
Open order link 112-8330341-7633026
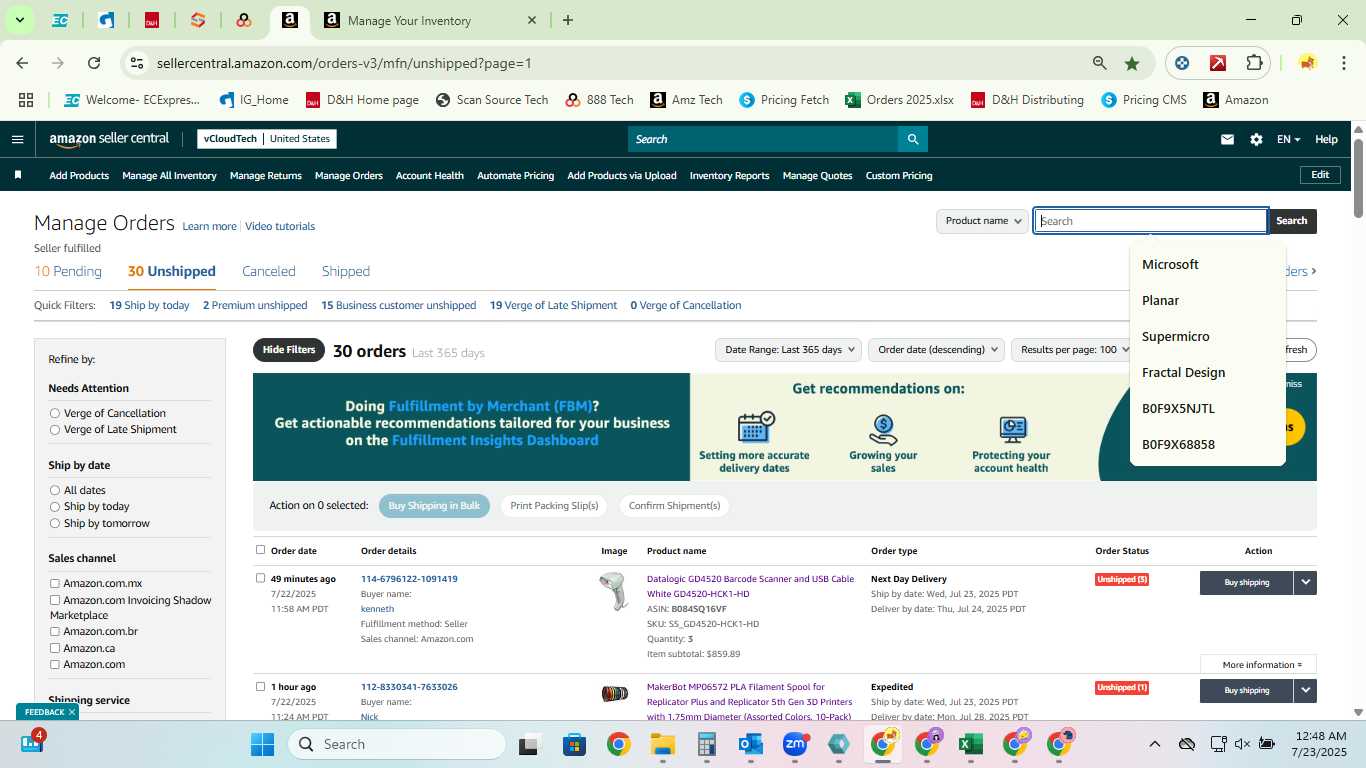(409, 687)
